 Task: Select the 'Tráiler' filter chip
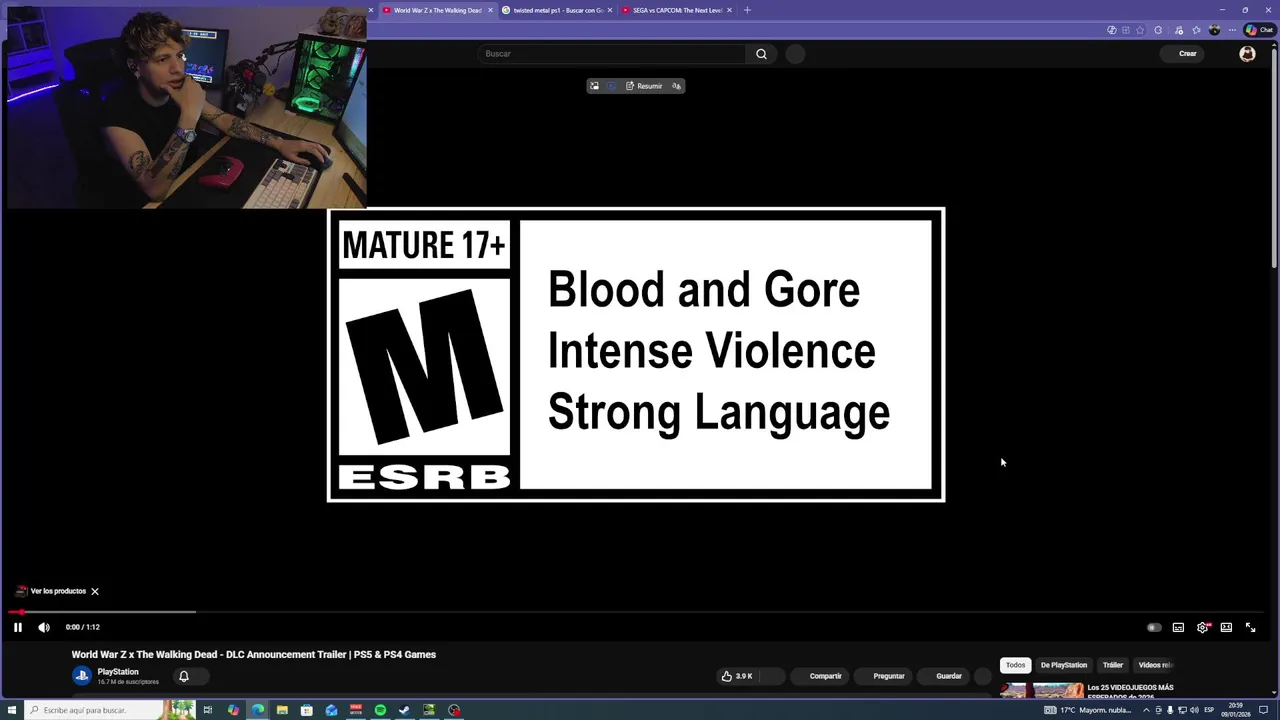(x=1113, y=665)
